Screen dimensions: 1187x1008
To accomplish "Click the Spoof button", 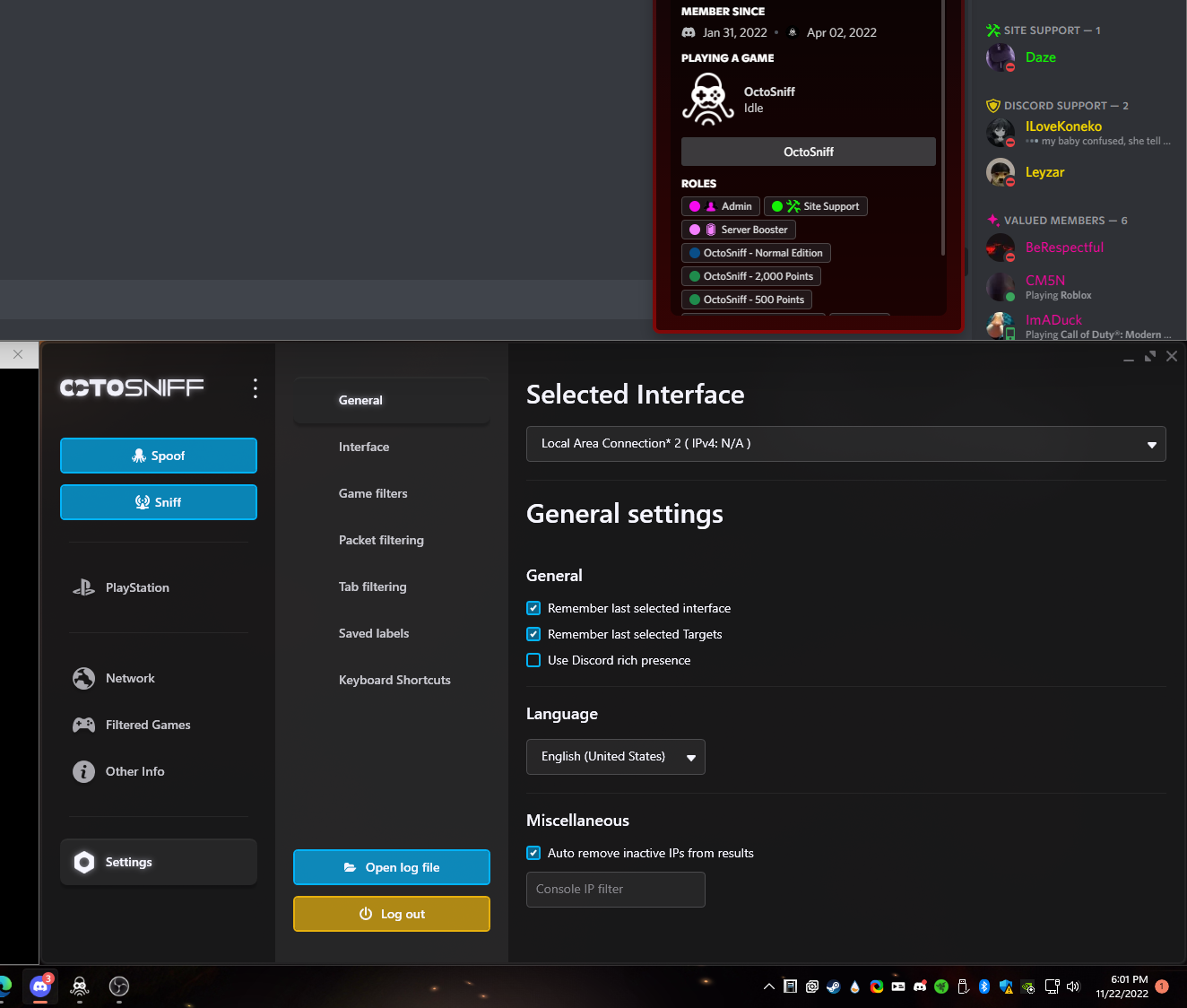I will [x=159, y=456].
